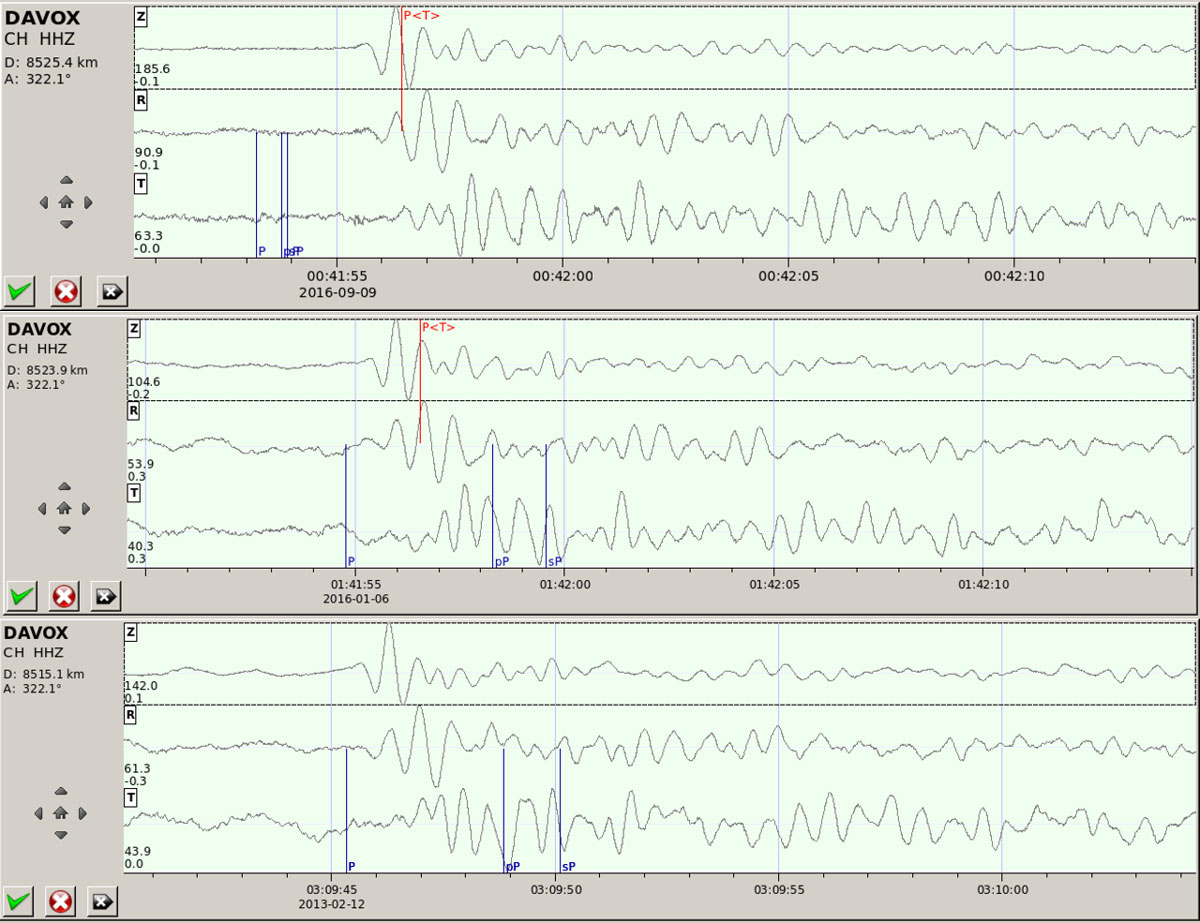This screenshot has height=923, width=1200.
Task: Click left arrow in the 8515.1 km panel
Action: pos(38,812)
